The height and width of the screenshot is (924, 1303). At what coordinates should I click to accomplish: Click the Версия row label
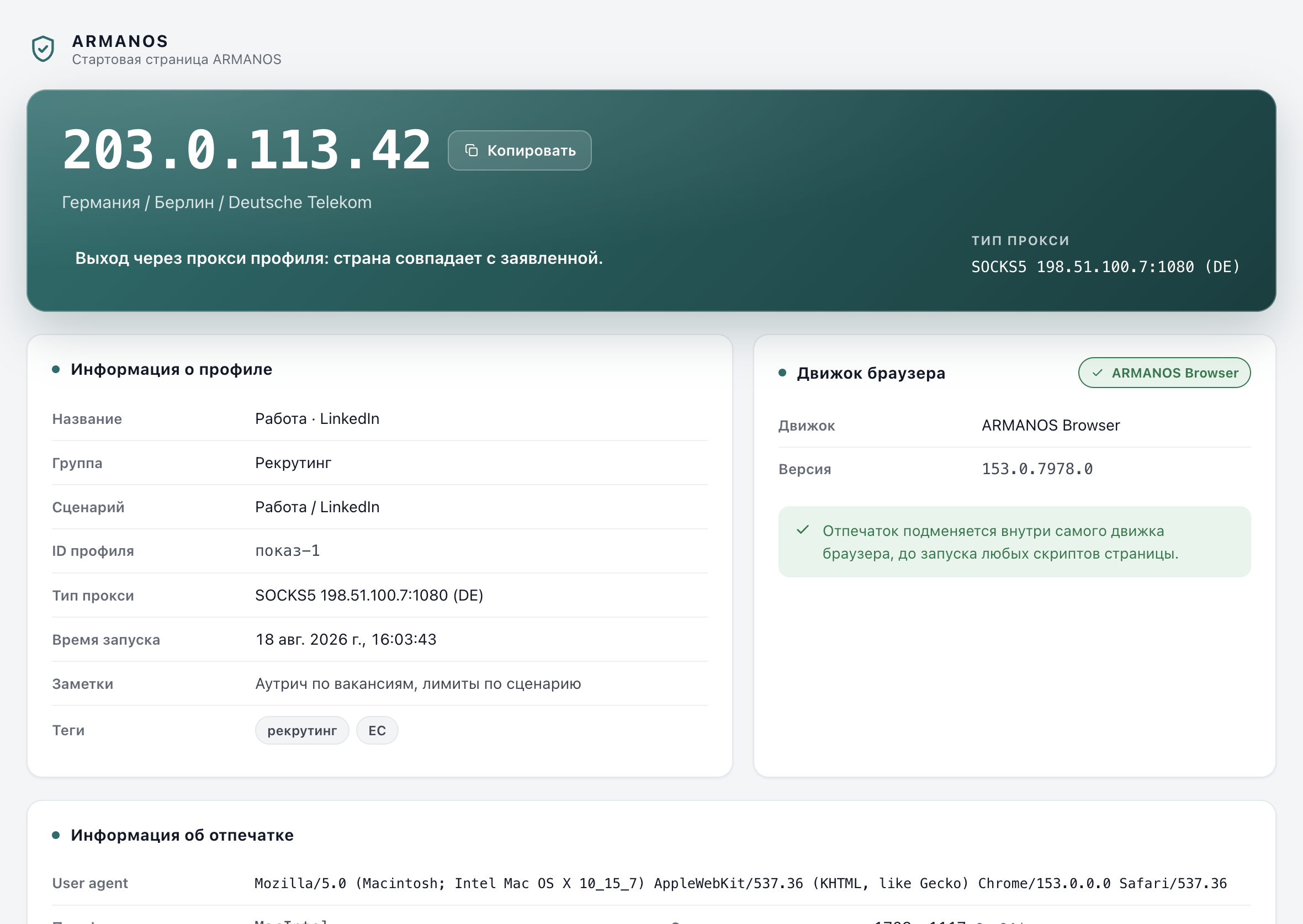point(804,469)
